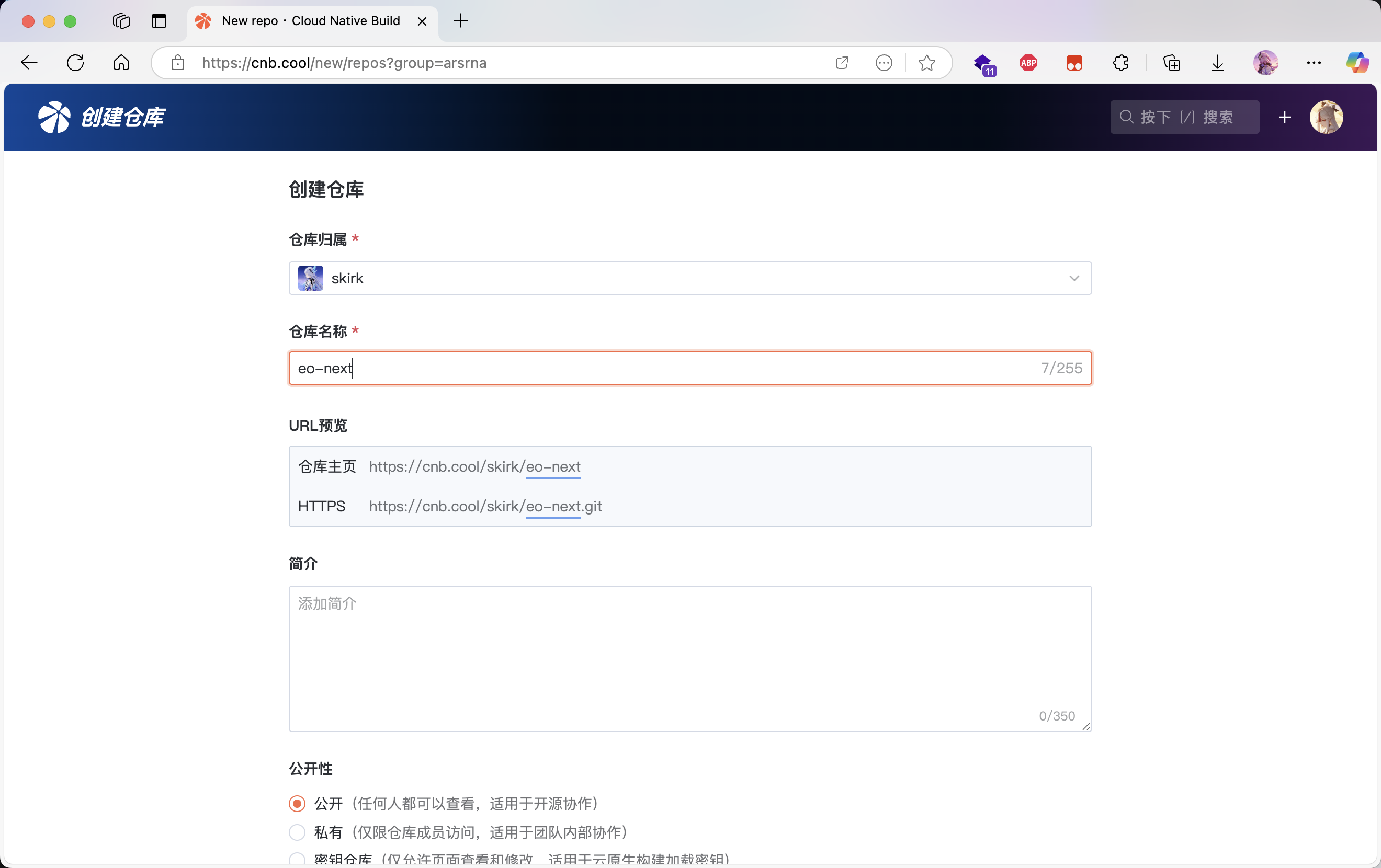Open a new browser tab
The height and width of the screenshot is (868, 1381).
tap(460, 20)
